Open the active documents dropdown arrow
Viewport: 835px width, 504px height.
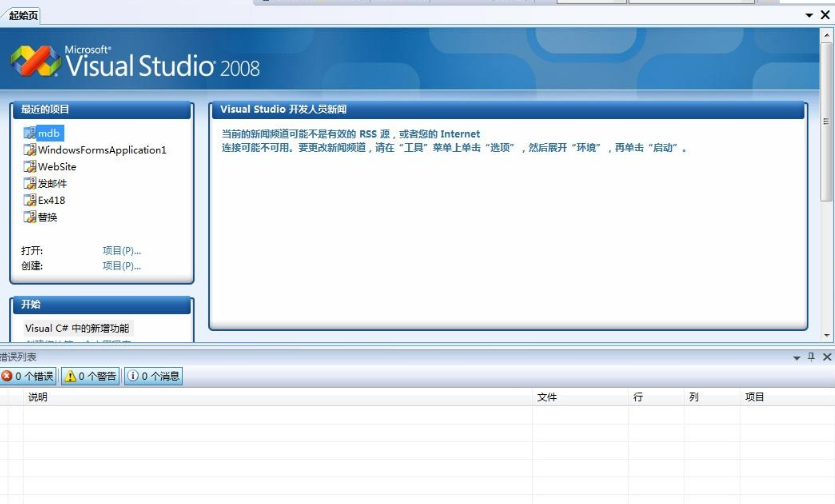(x=811, y=15)
